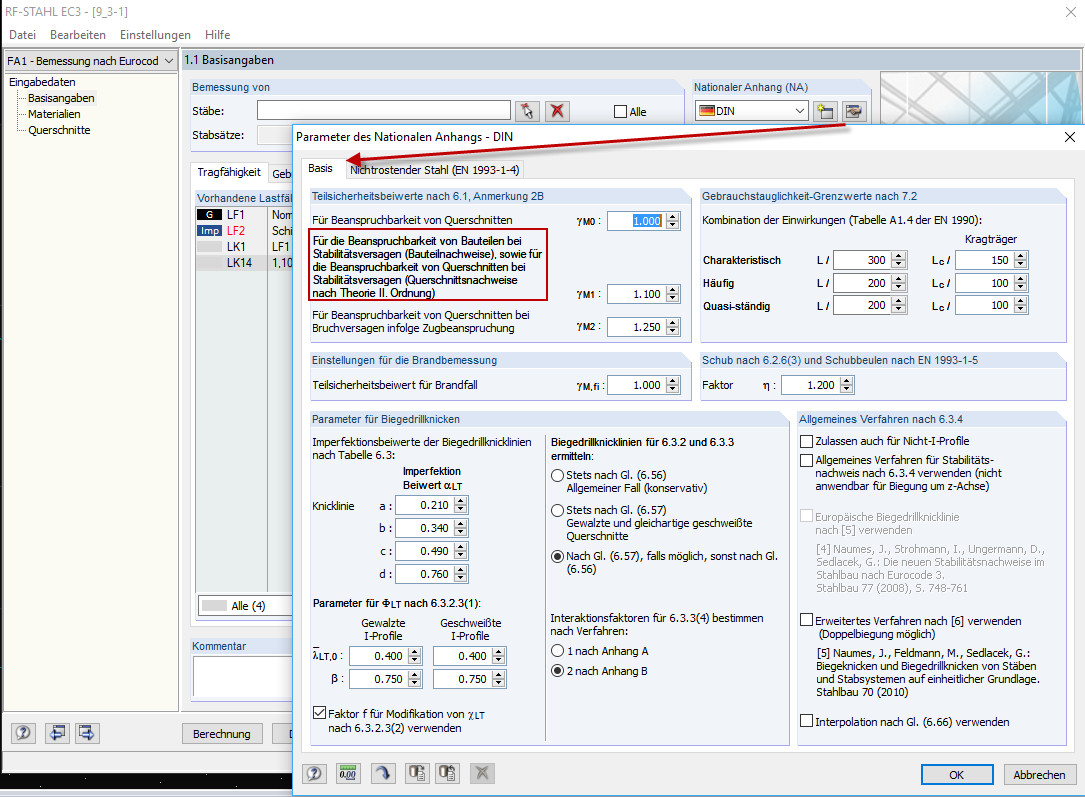Image resolution: width=1085 pixels, height=797 pixels.
Task: Click the Quasi-ständig L/ 200 value field
Action: [x=863, y=305]
